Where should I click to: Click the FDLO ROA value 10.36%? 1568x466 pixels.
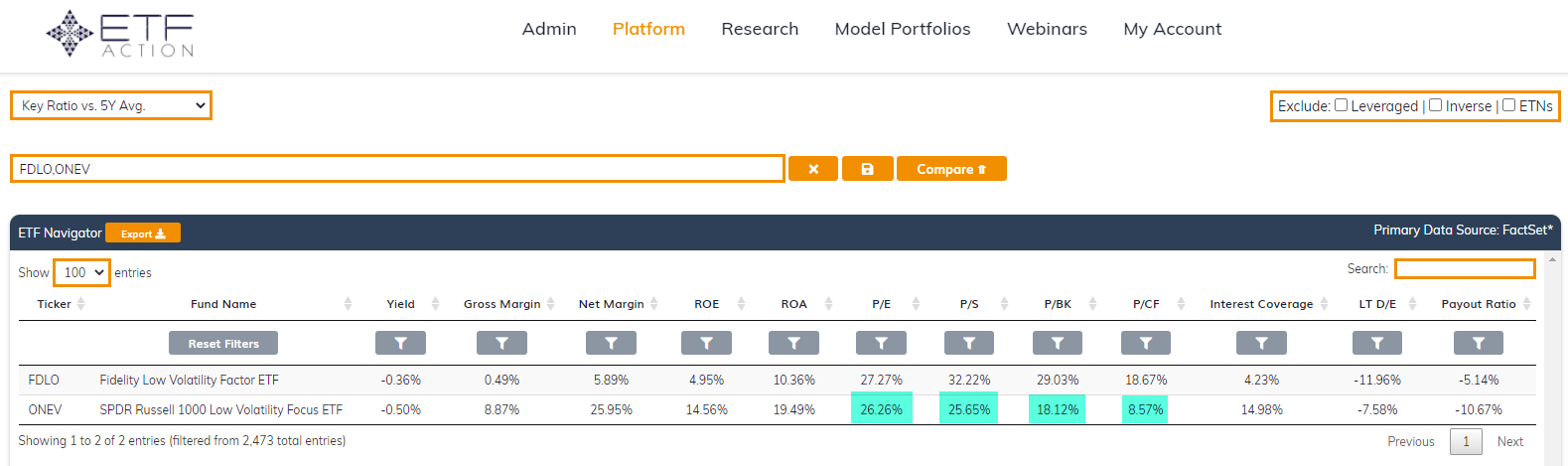click(793, 380)
